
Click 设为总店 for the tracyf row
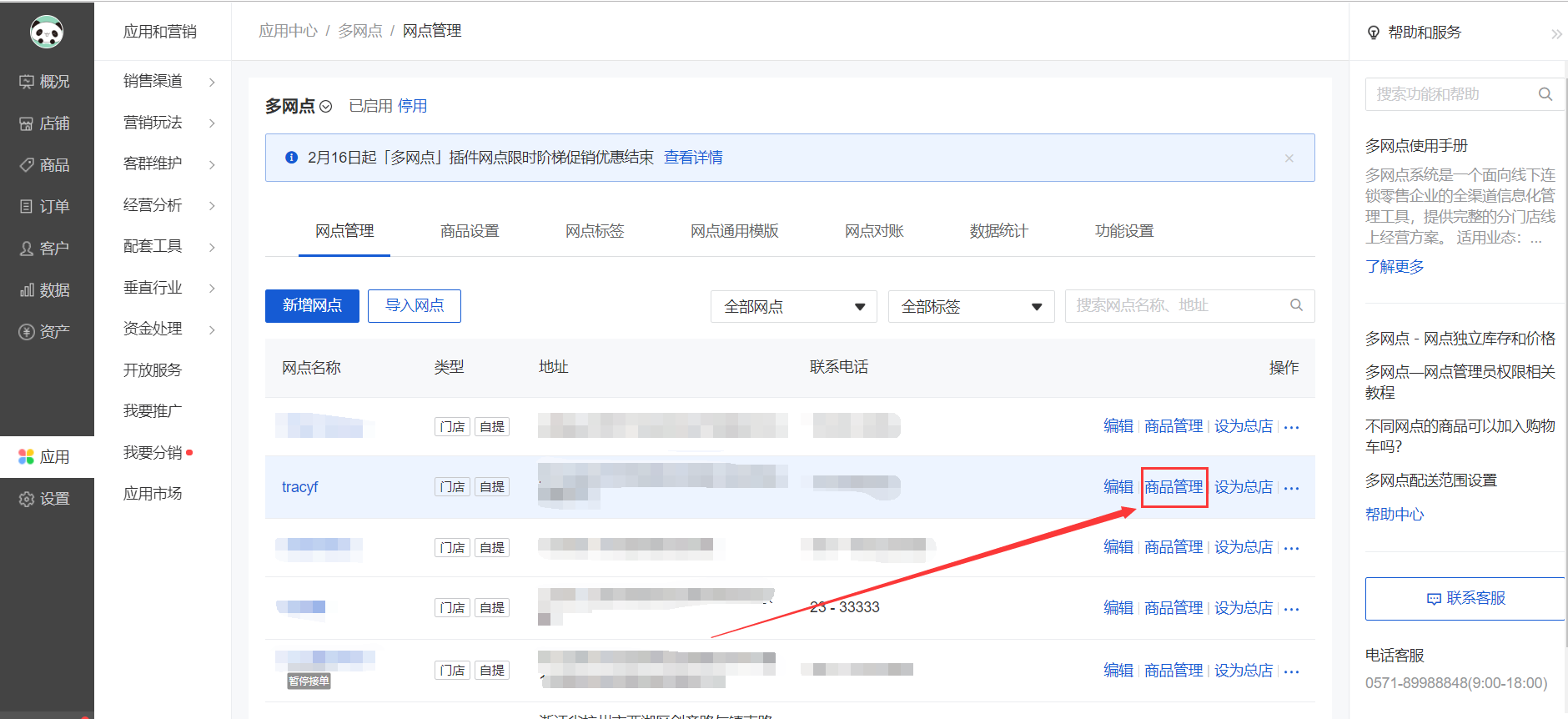pyautogui.click(x=1244, y=487)
